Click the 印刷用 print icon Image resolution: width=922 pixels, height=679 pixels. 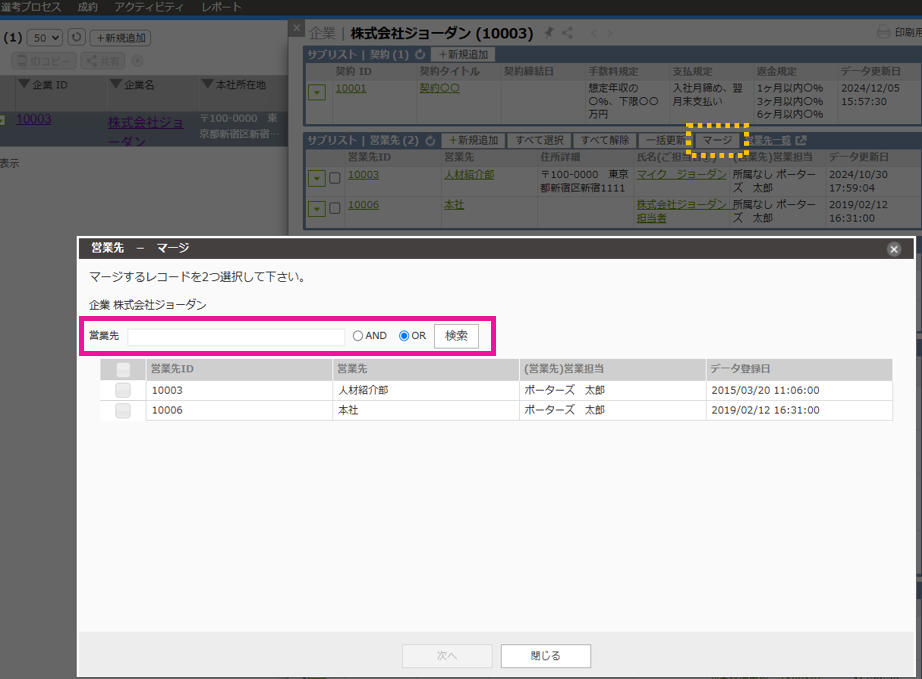coord(883,32)
